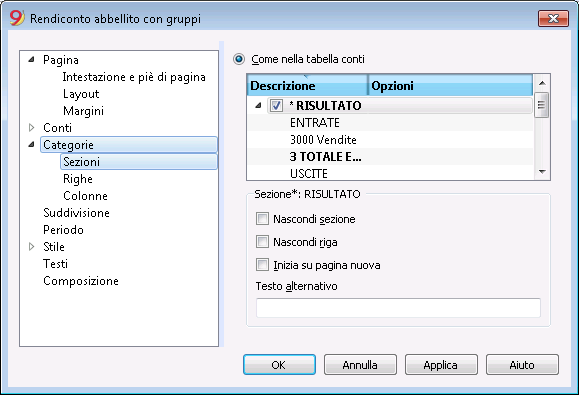
Task: Click the scroll up arrow in table
Action: 542,83
